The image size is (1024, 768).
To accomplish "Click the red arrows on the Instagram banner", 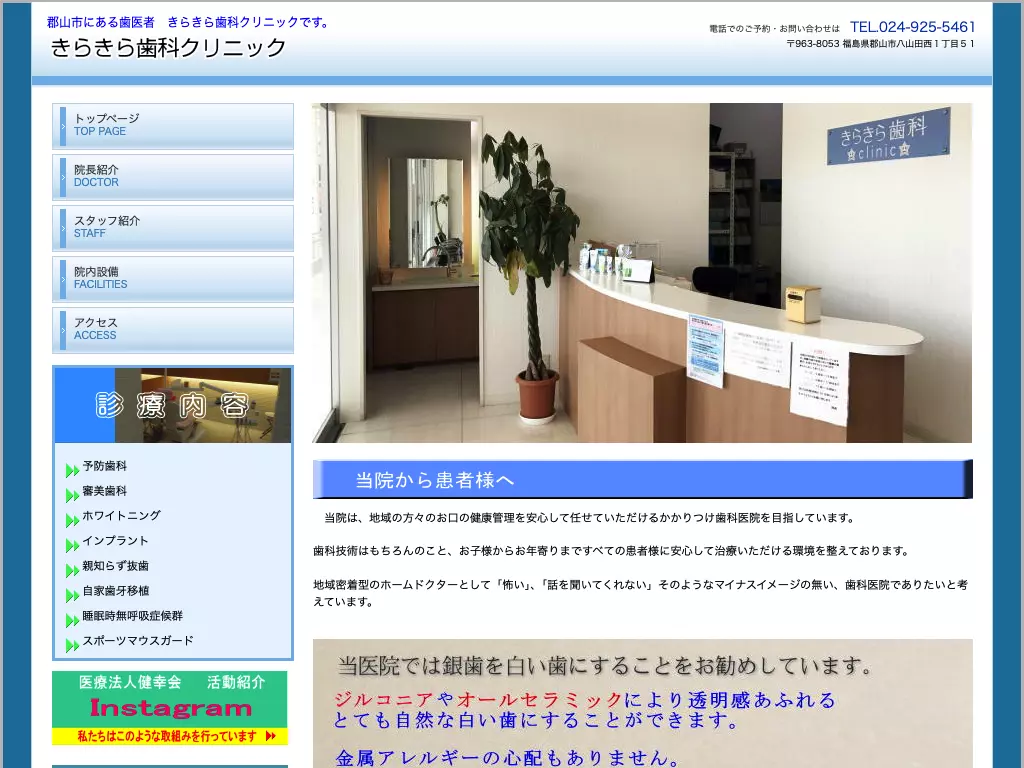I will pos(271,737).
